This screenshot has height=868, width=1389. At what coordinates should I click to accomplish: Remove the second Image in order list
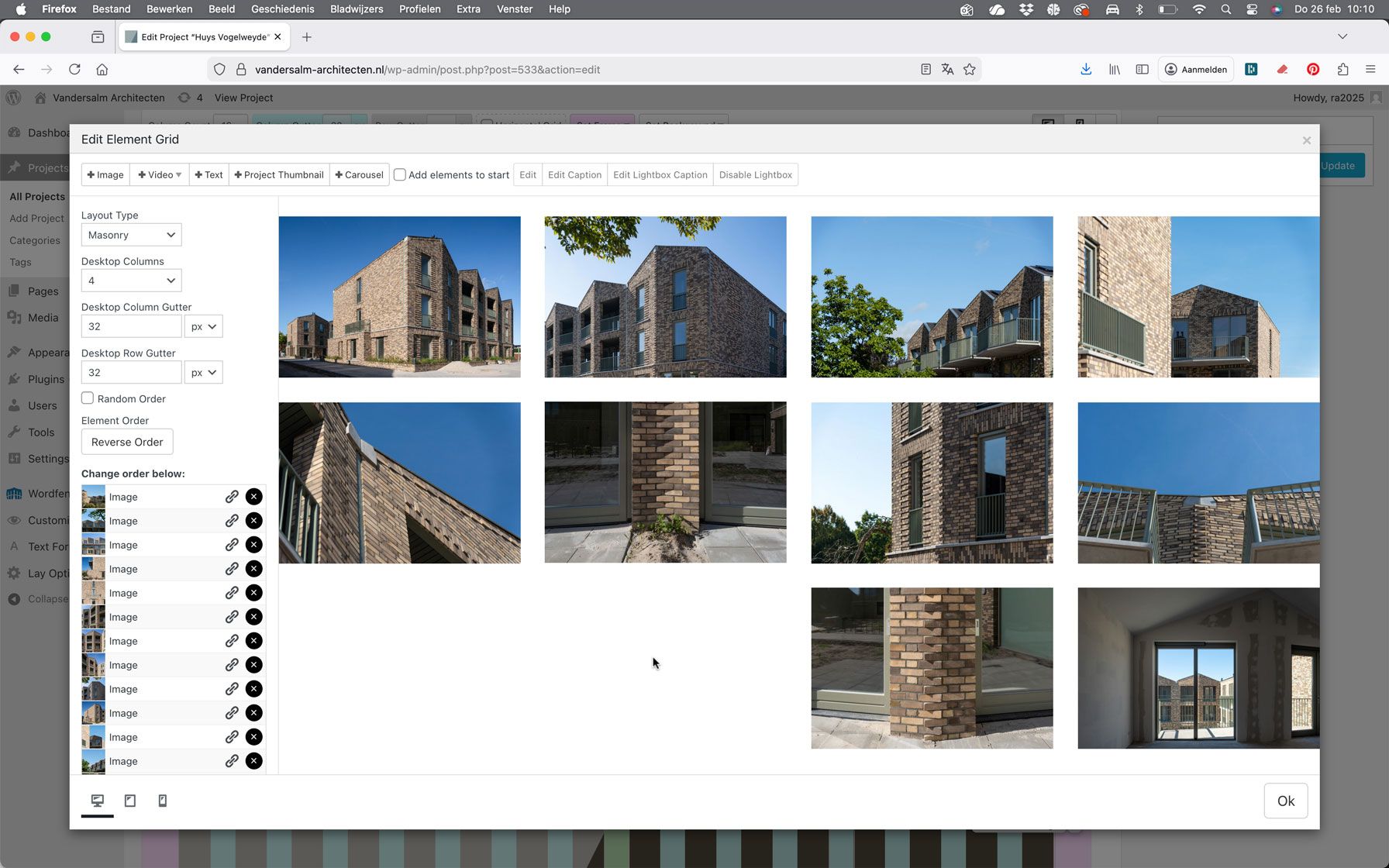click(253, 521)
